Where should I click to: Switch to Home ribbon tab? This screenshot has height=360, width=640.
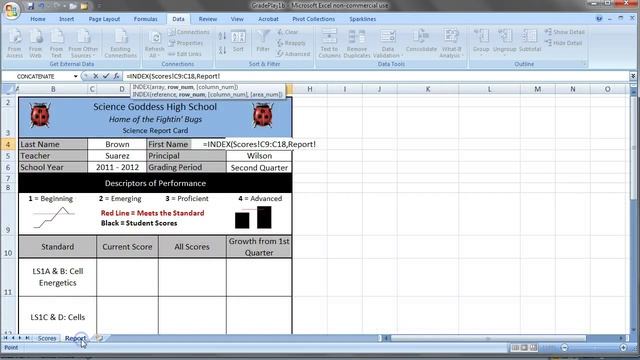click(38, 19)
